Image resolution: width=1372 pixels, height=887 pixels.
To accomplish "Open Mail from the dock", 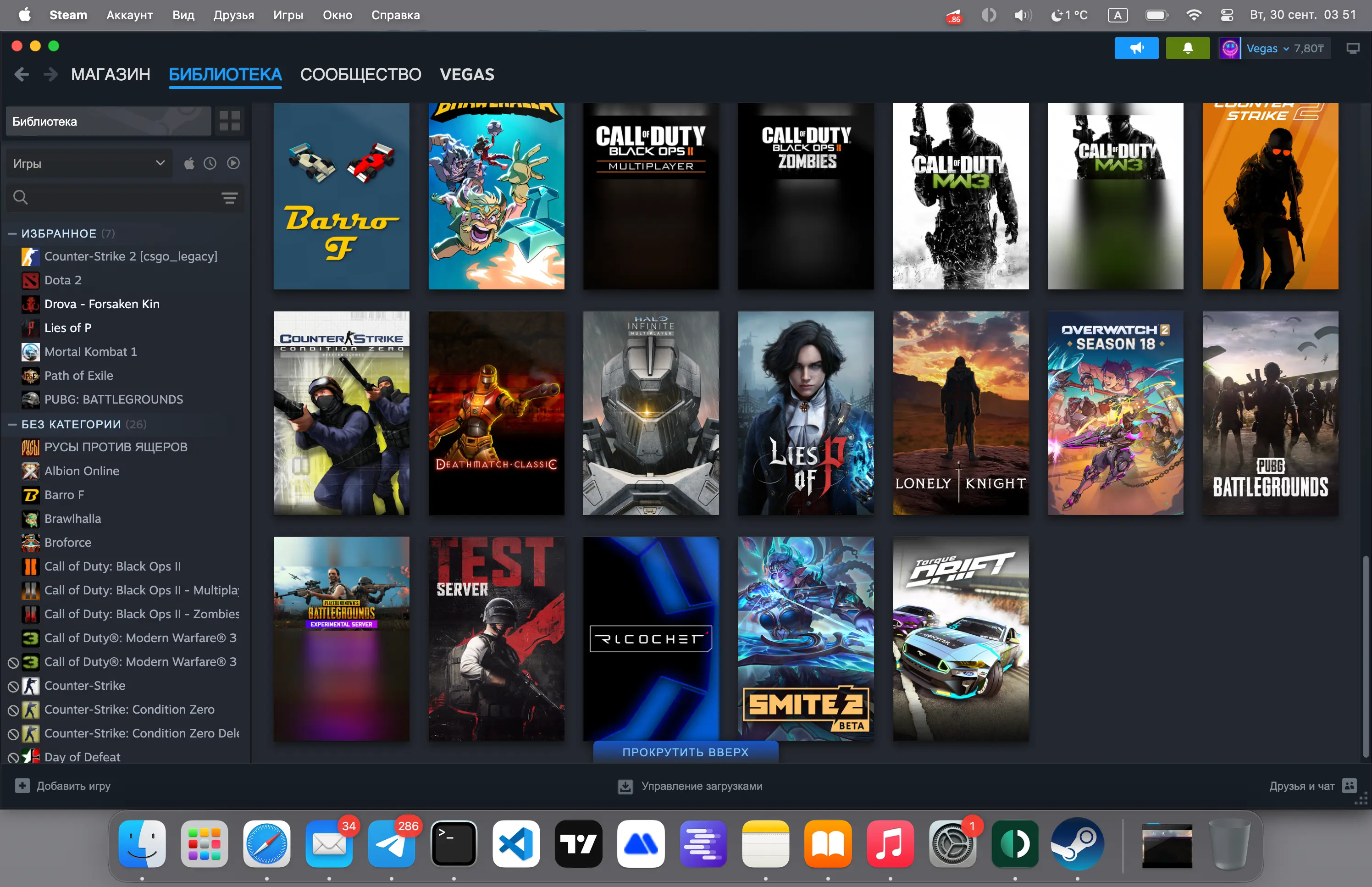I will (x=329, y=844).
